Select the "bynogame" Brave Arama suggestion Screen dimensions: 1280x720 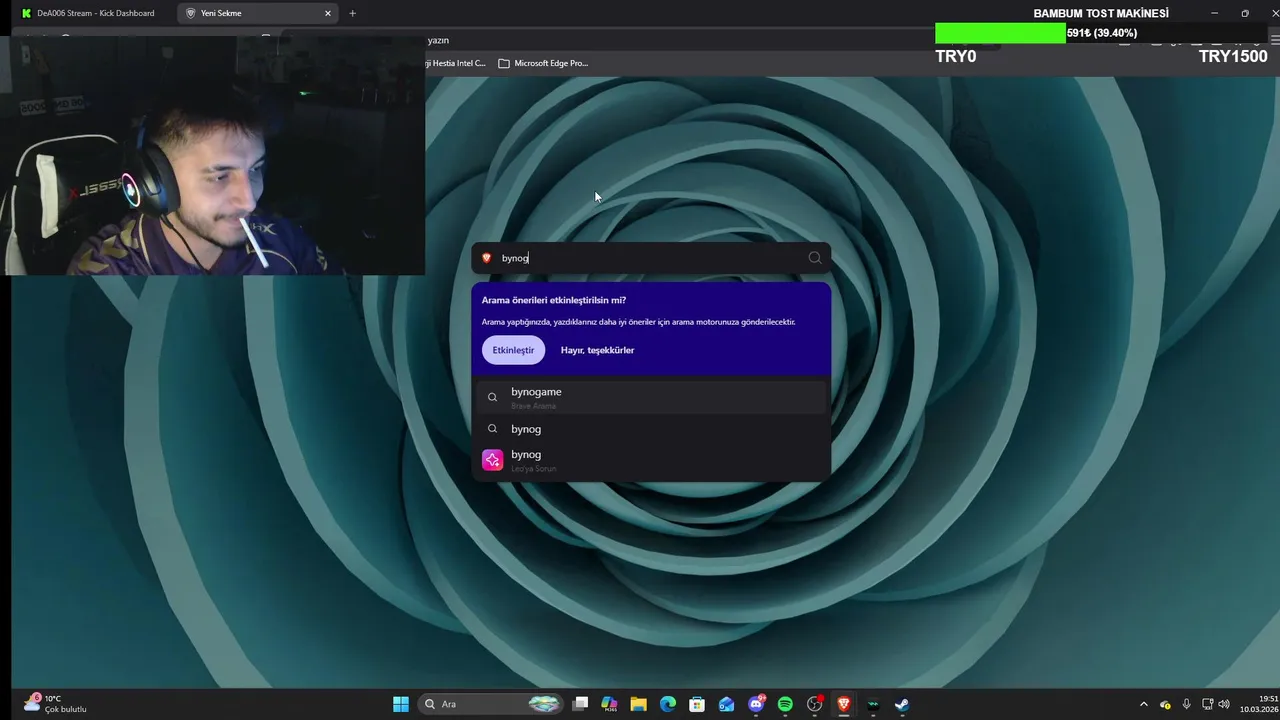[x=651, y=397]
